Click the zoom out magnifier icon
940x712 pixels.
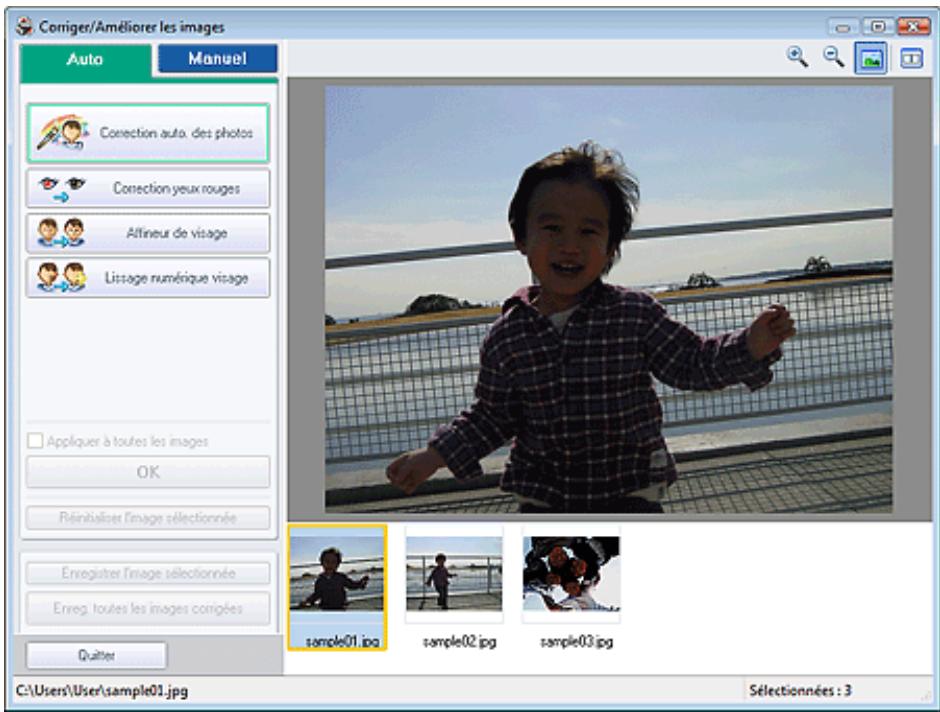click(833, 58)
